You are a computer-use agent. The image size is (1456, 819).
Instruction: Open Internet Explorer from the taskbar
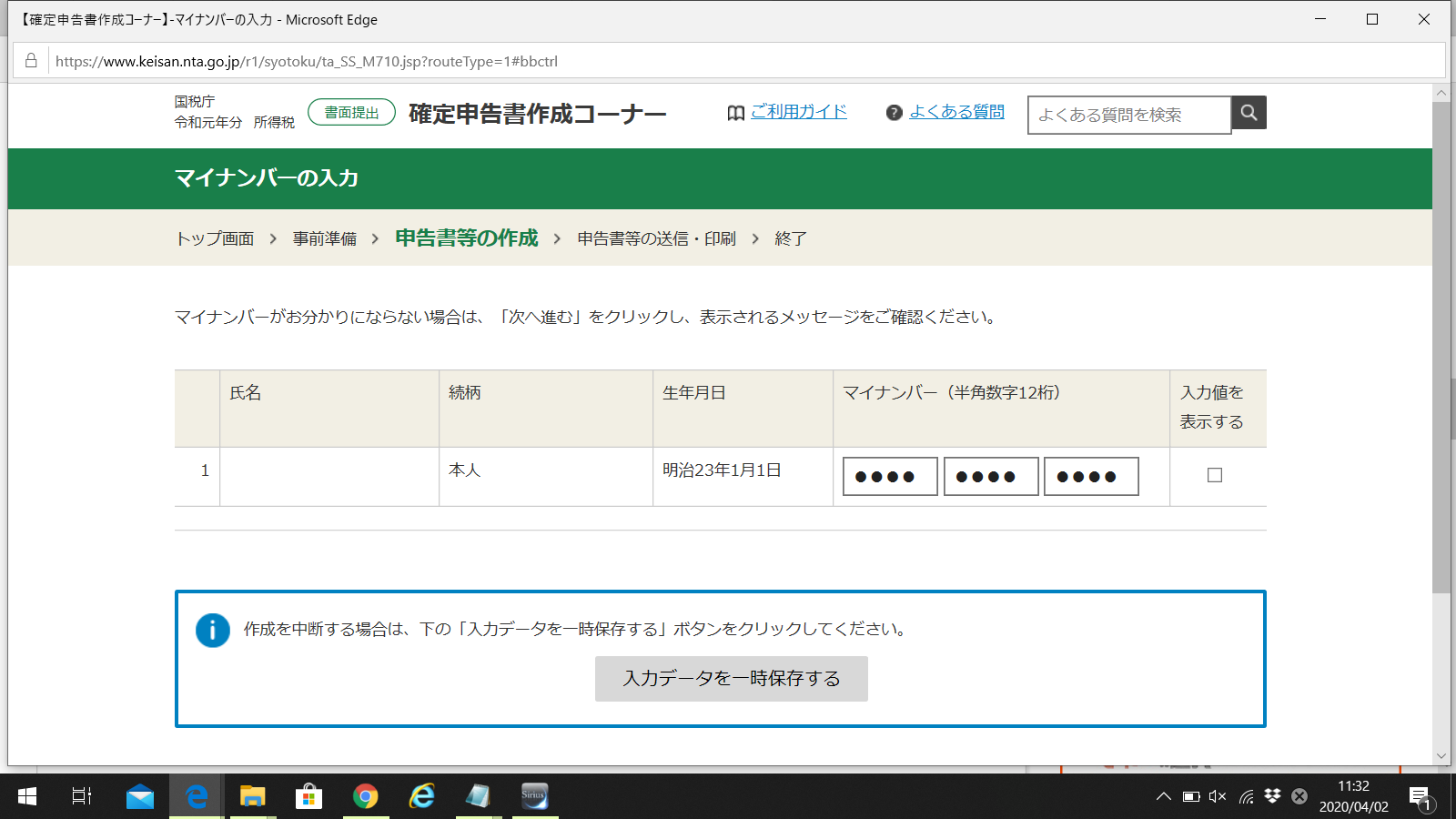[x=421, y=797]
